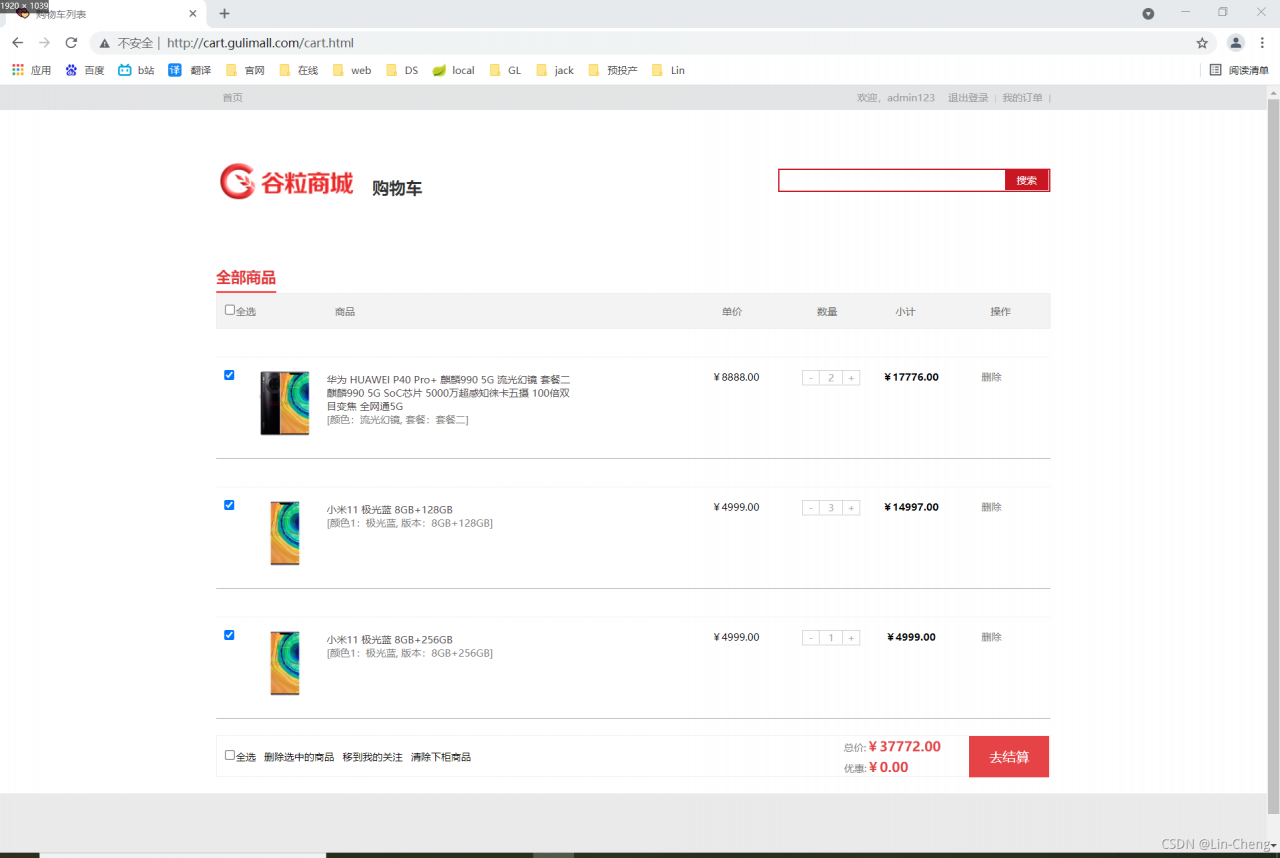Decrease quantity of HUAWEI P40 Pro+

(x=811, y=378)
